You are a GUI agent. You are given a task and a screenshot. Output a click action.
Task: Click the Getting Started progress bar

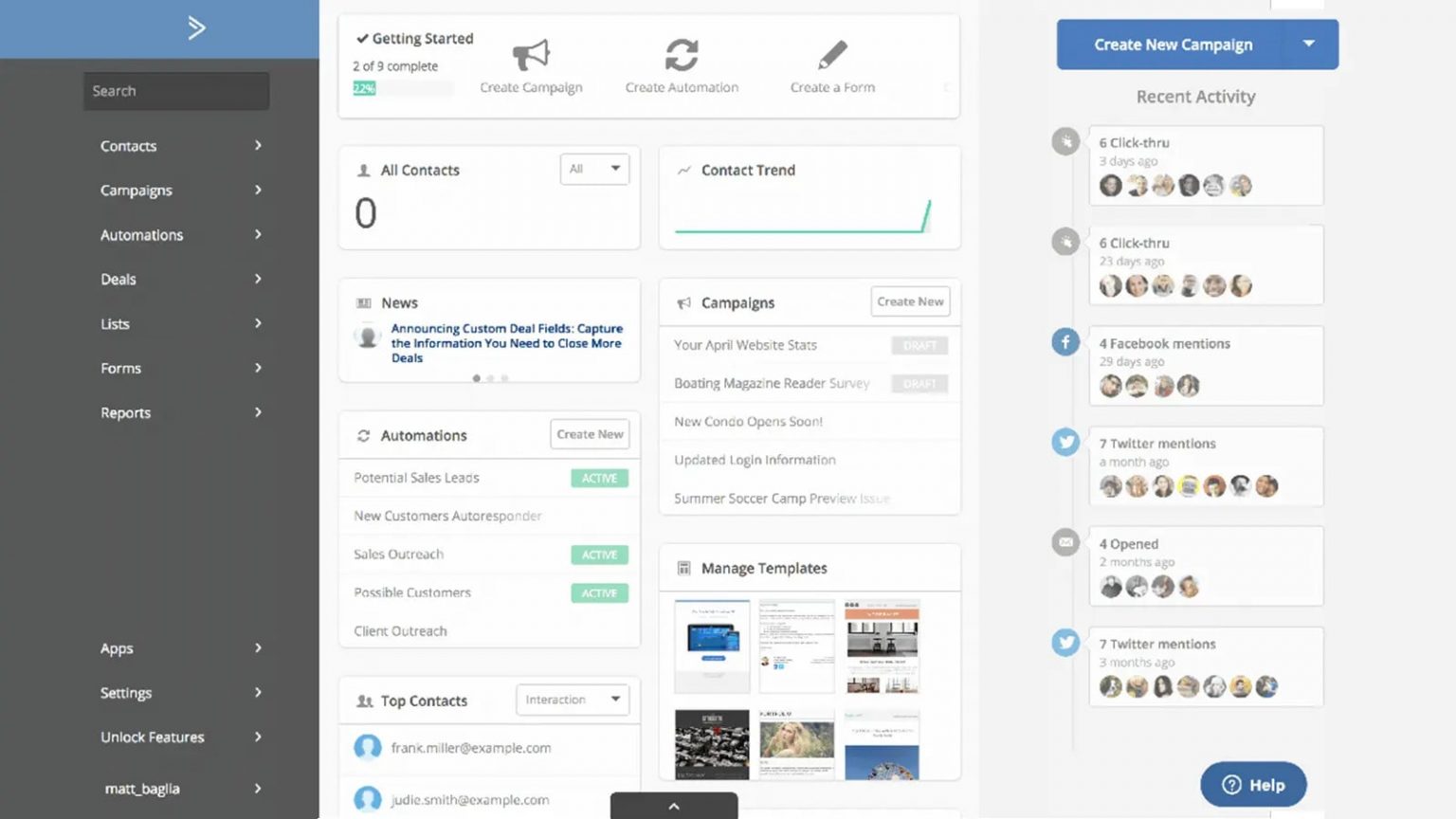click(x=403, y=88)
